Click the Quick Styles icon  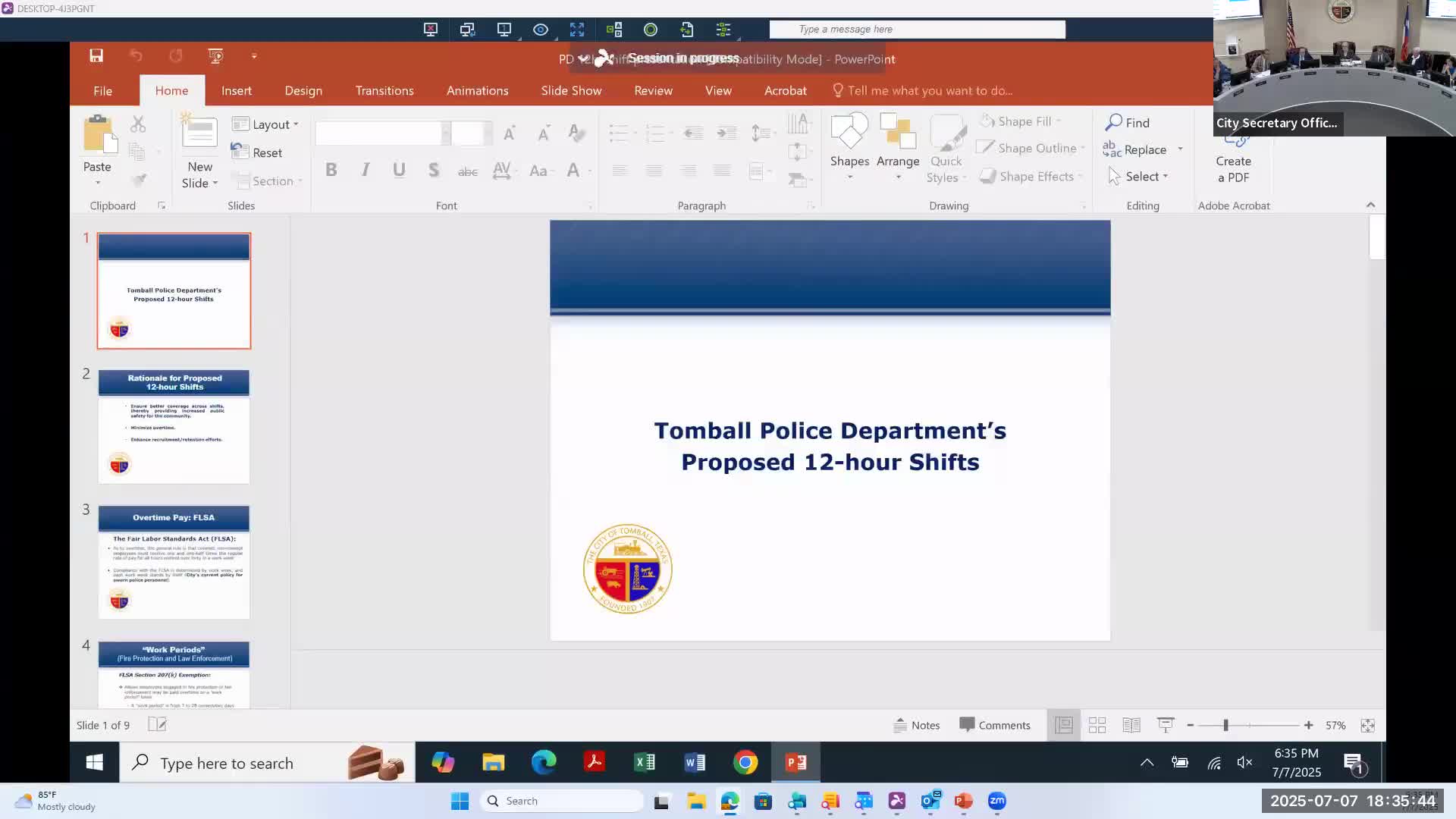[946, 148]
